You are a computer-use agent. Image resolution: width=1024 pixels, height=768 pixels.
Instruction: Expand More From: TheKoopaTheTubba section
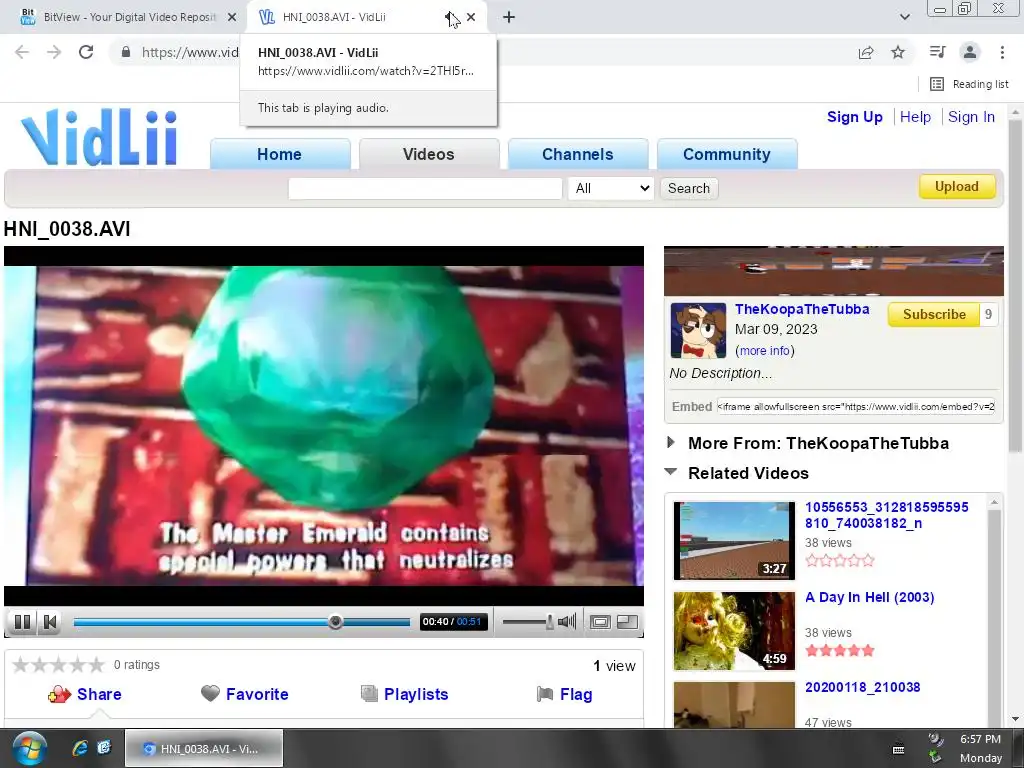[x=671, y=443]
